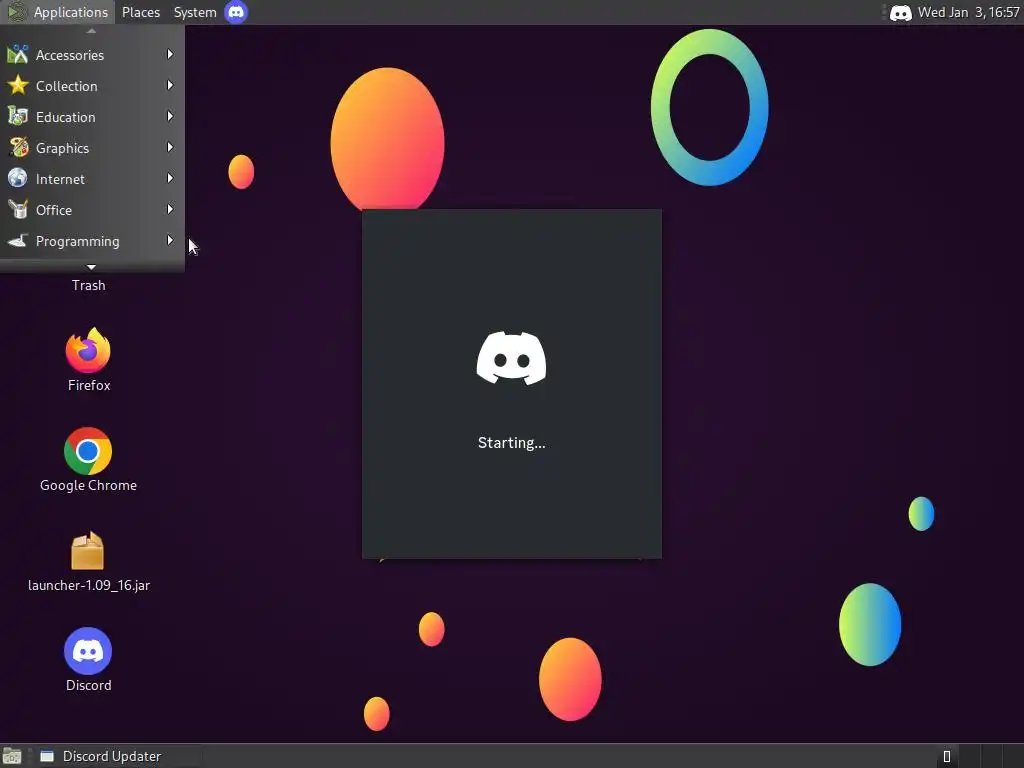Click the Discord label under desktop icon
This screenshot has height=768, width=1024.
click(x=88, y=685)
